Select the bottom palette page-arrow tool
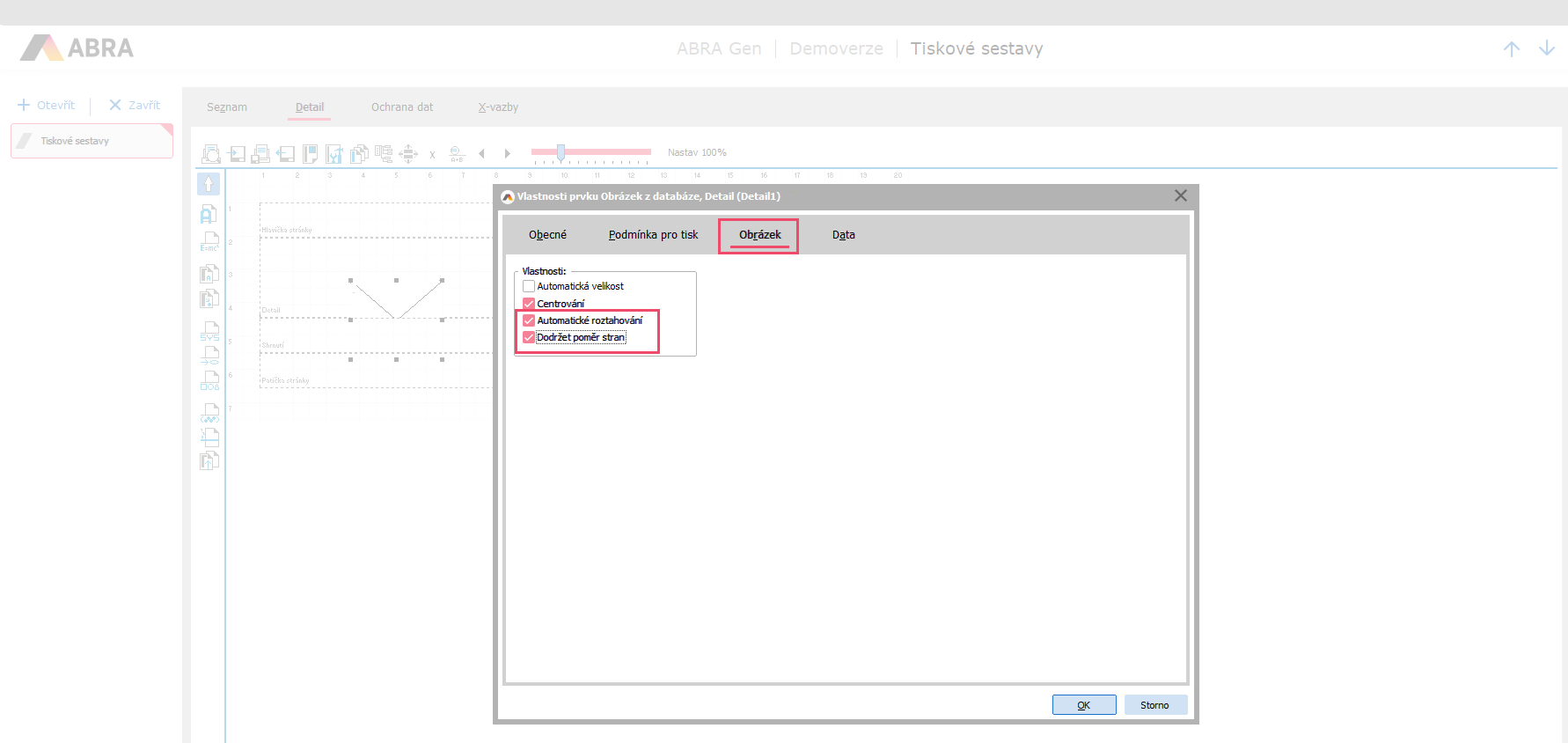The image size is (1568, 743). point(209,460)
